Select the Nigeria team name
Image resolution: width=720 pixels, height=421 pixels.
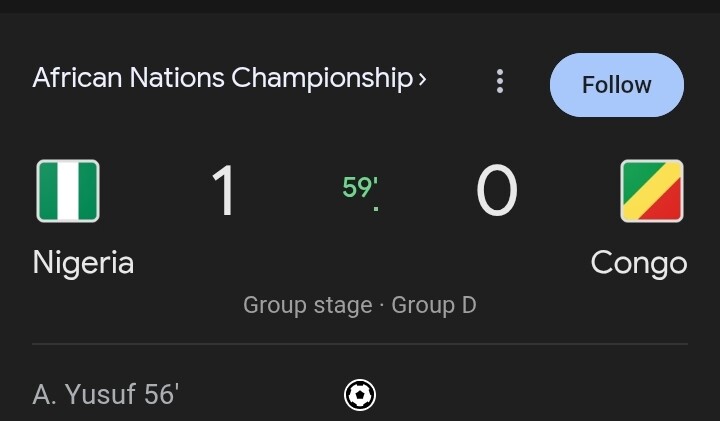coord(83,263)
